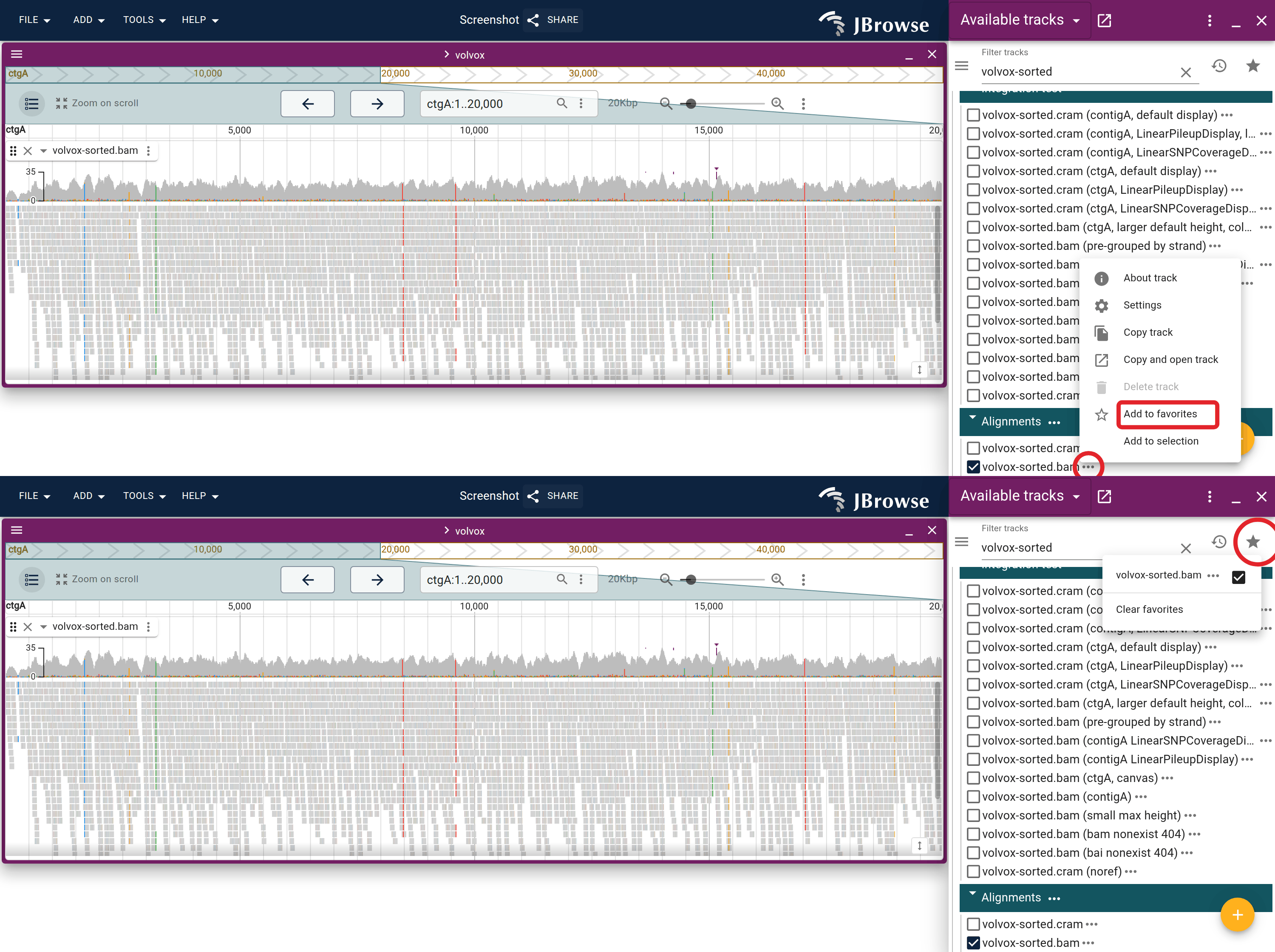
Task: Pop out the track selector in the upper screenshot
Action: click(x=1105, y=21)
